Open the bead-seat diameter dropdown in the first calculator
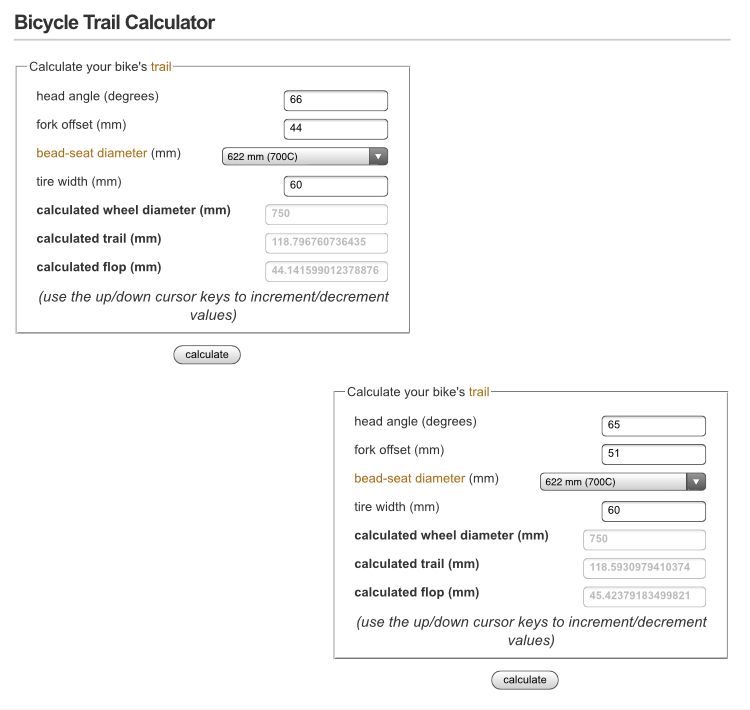 tap(304, 156)
